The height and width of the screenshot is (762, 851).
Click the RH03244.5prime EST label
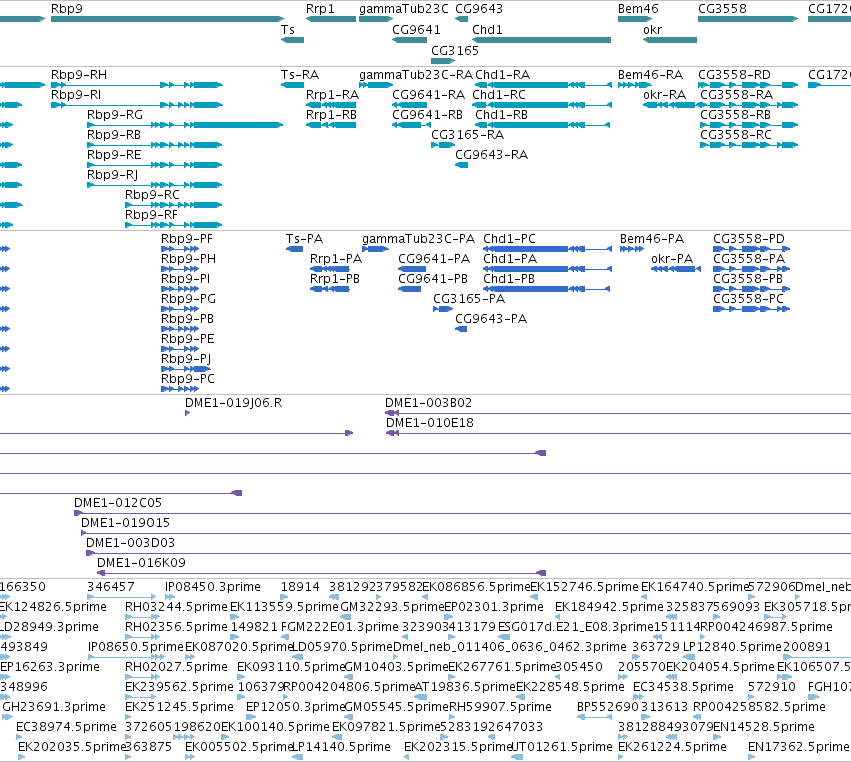(176, 606)
